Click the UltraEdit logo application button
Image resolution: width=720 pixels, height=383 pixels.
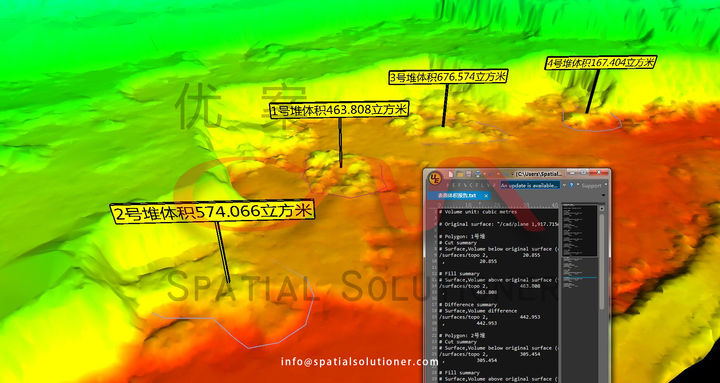click(x=435, y=177)
